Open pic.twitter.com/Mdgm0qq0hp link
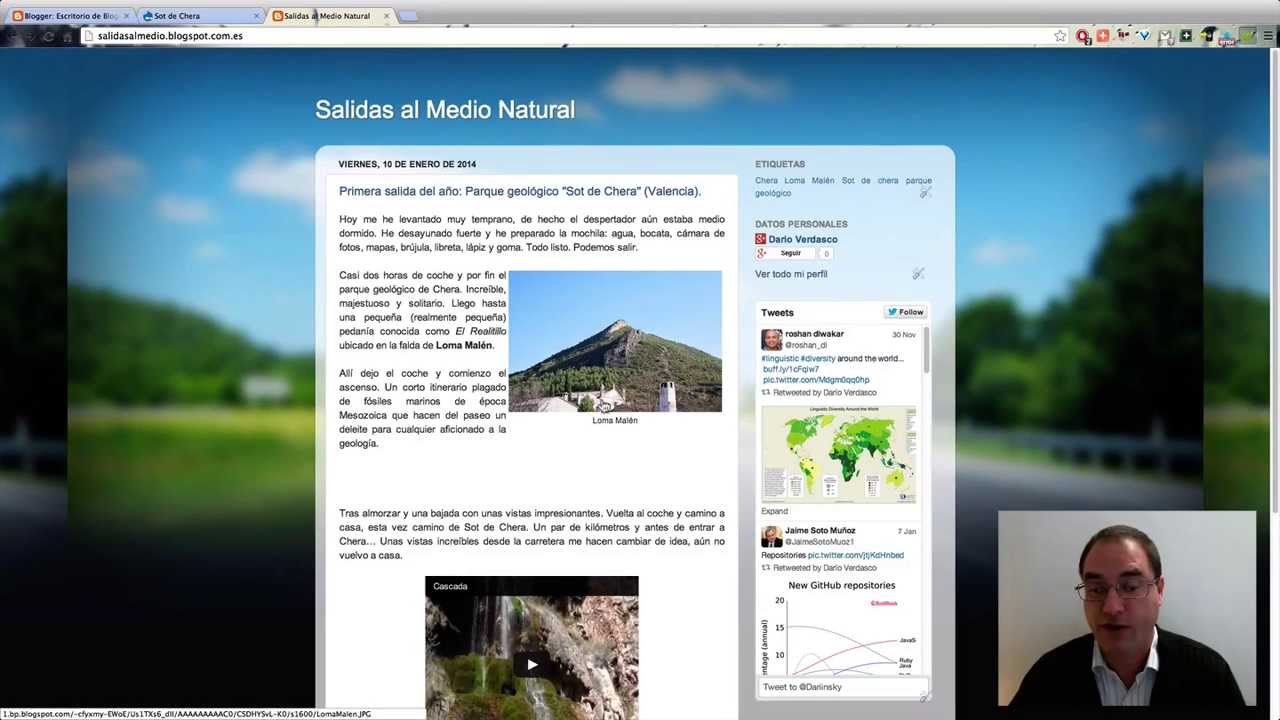 [x=816, y=380]
